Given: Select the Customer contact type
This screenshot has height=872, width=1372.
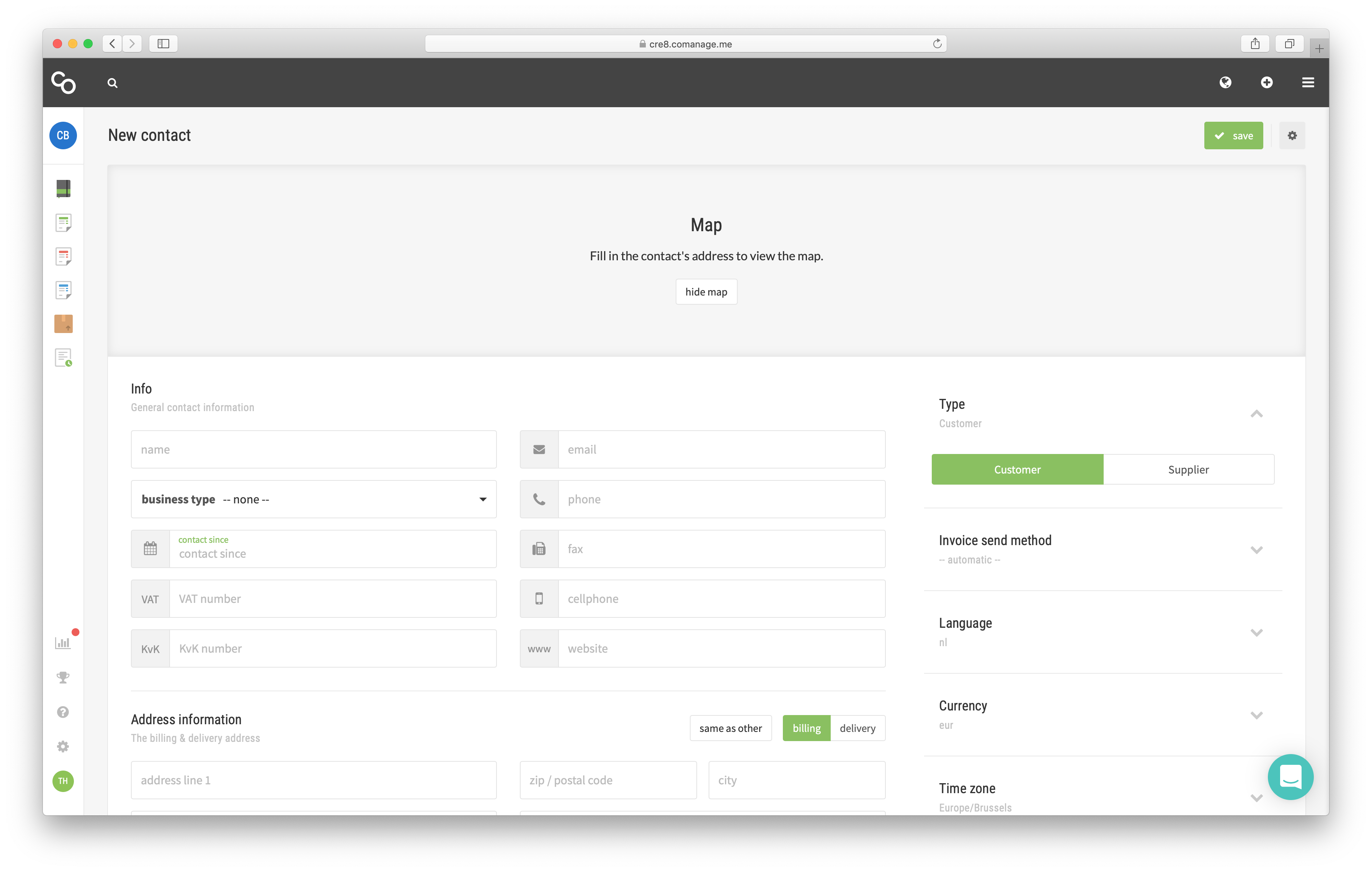Looking at the screenshot, I should [1017, 469].
